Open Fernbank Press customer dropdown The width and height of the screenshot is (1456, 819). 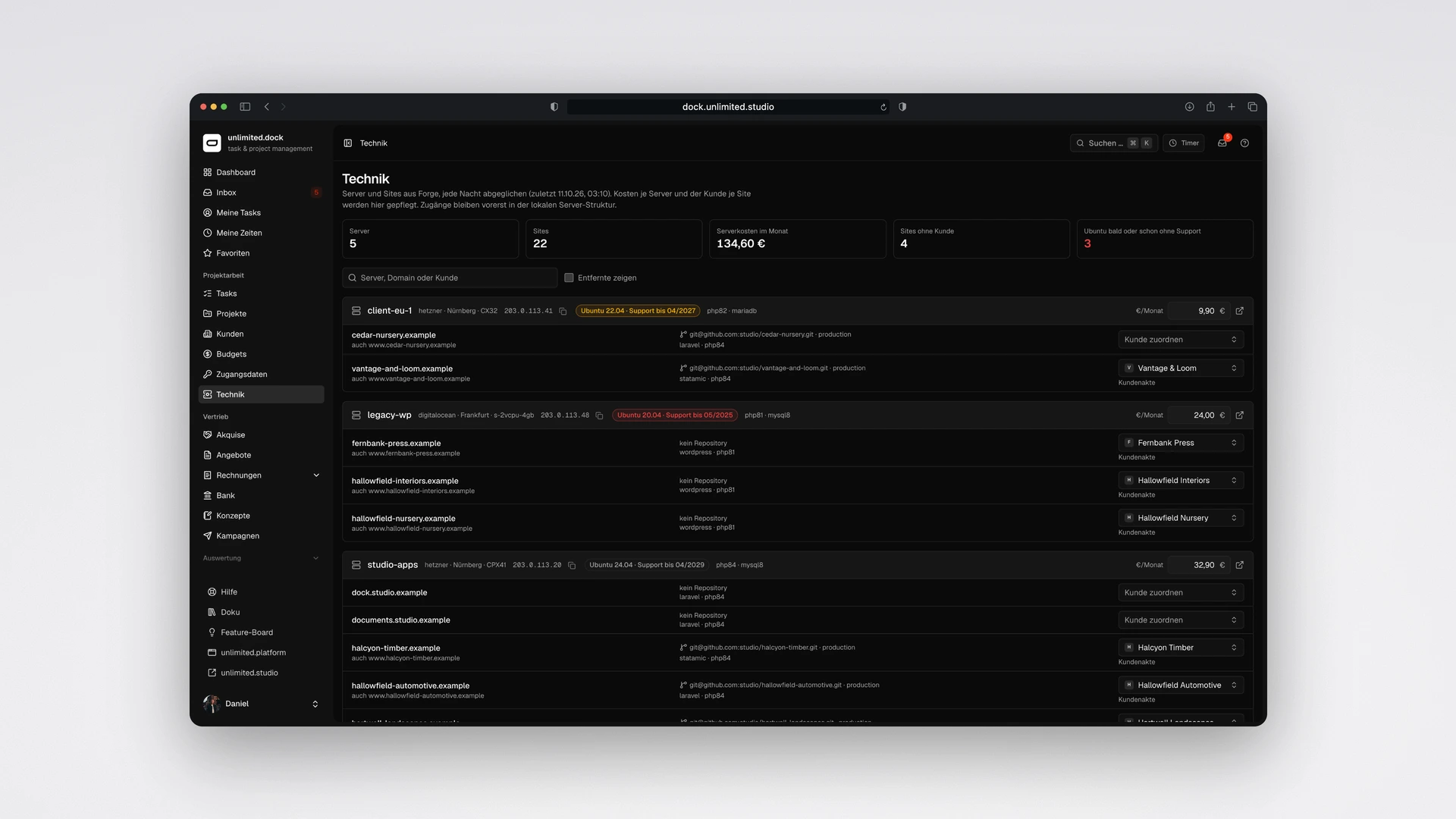click(1181, 443)
